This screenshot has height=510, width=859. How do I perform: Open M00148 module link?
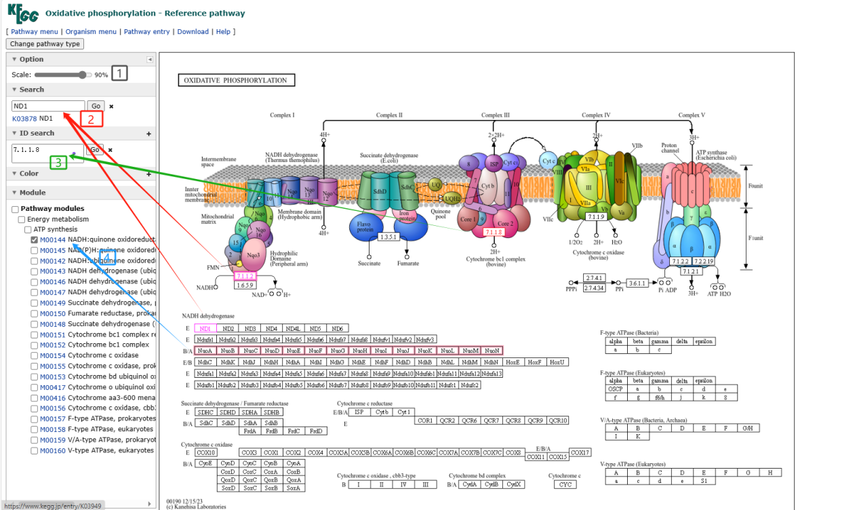click(53, 324)
